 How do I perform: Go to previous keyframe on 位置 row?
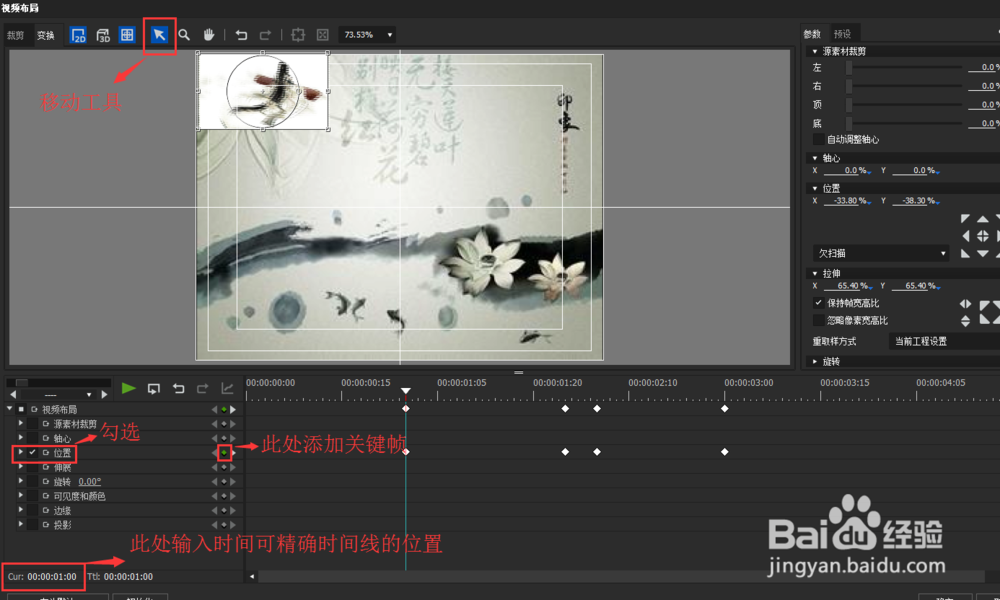[x=214, y=453]
